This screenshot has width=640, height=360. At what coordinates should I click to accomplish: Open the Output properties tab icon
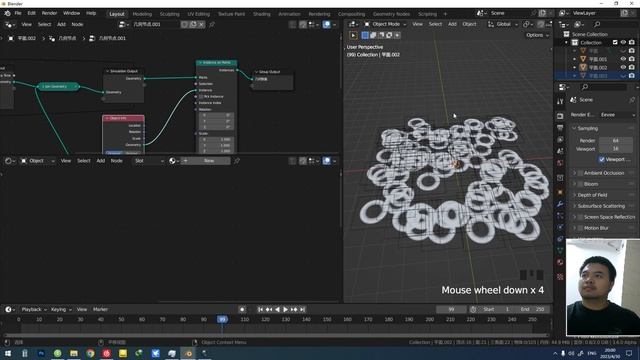[x=560, y=128]
